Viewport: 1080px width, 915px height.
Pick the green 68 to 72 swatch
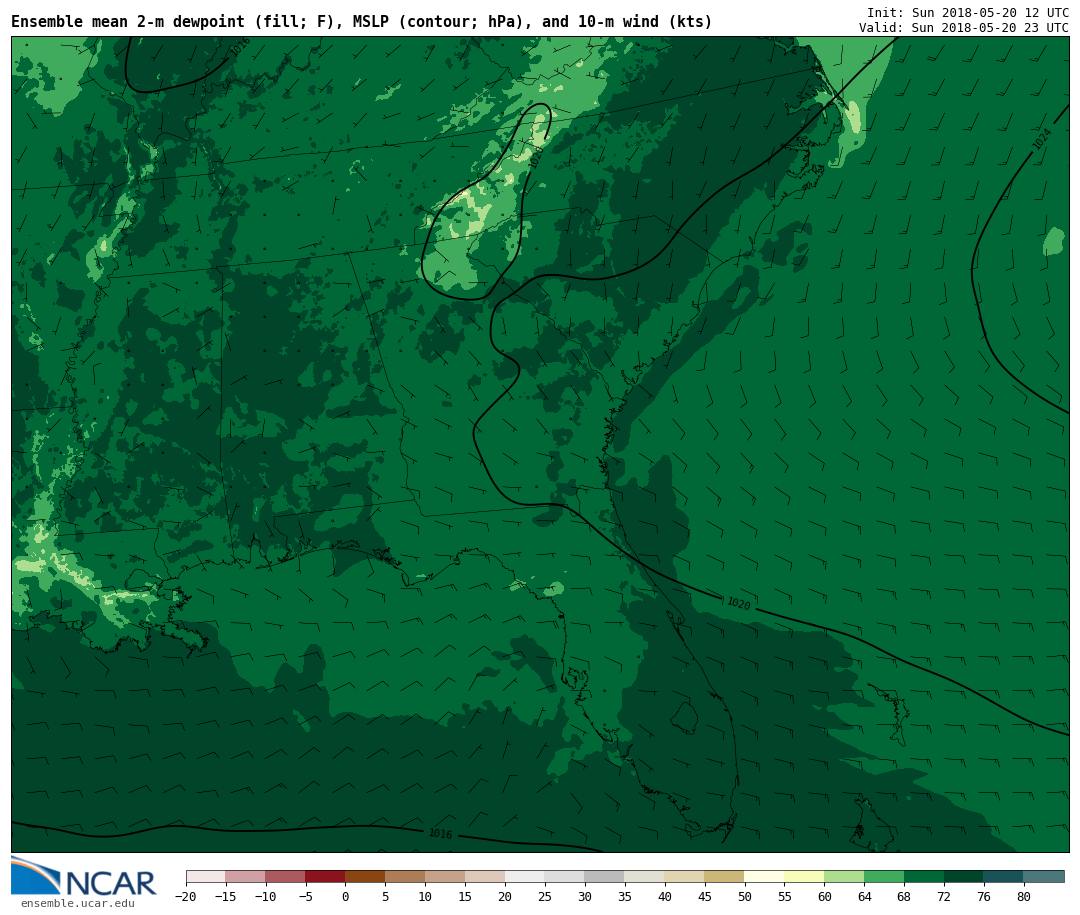(924, 876)
